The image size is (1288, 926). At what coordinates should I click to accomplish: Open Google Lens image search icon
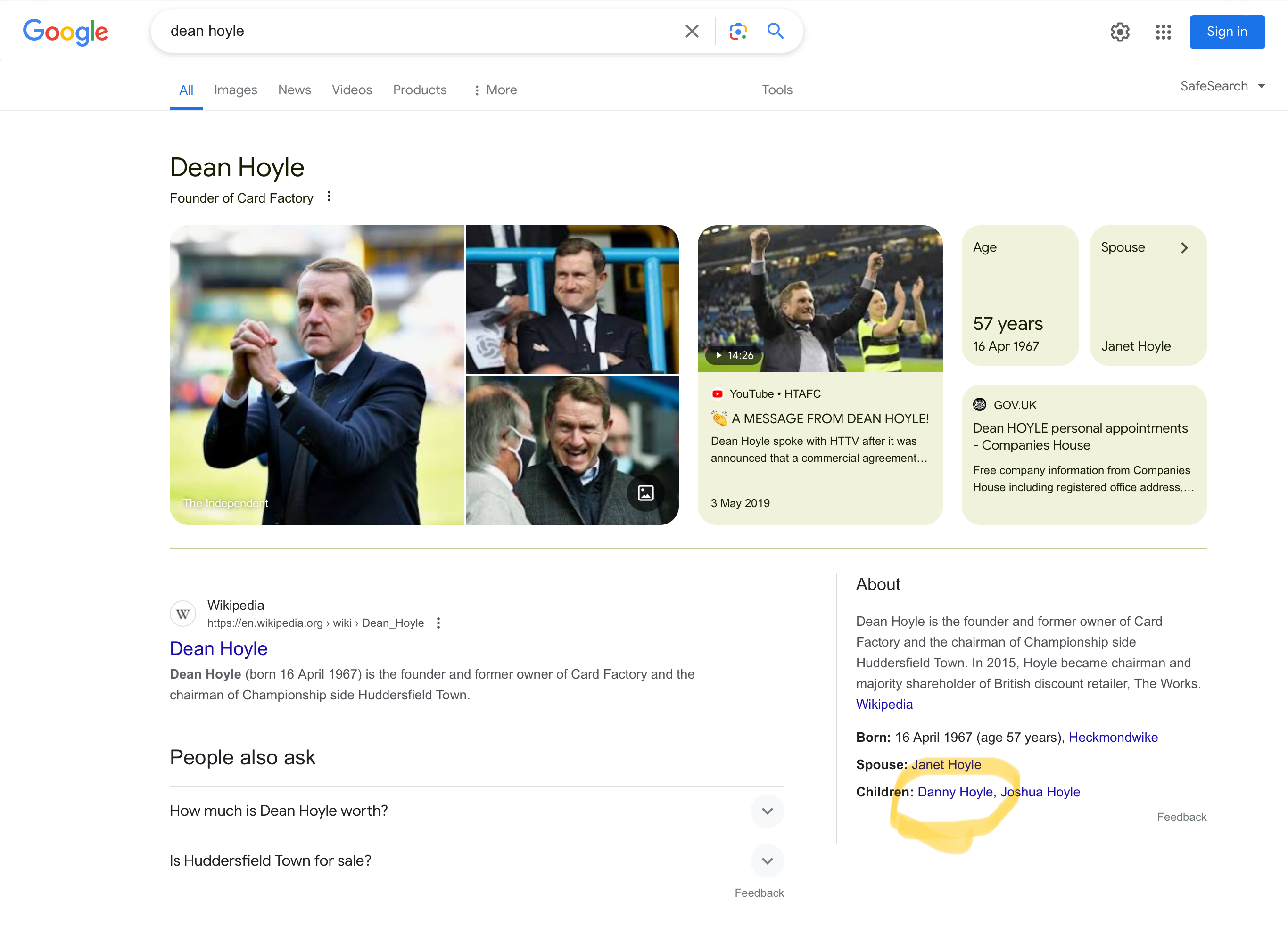[x=737, y=31]
